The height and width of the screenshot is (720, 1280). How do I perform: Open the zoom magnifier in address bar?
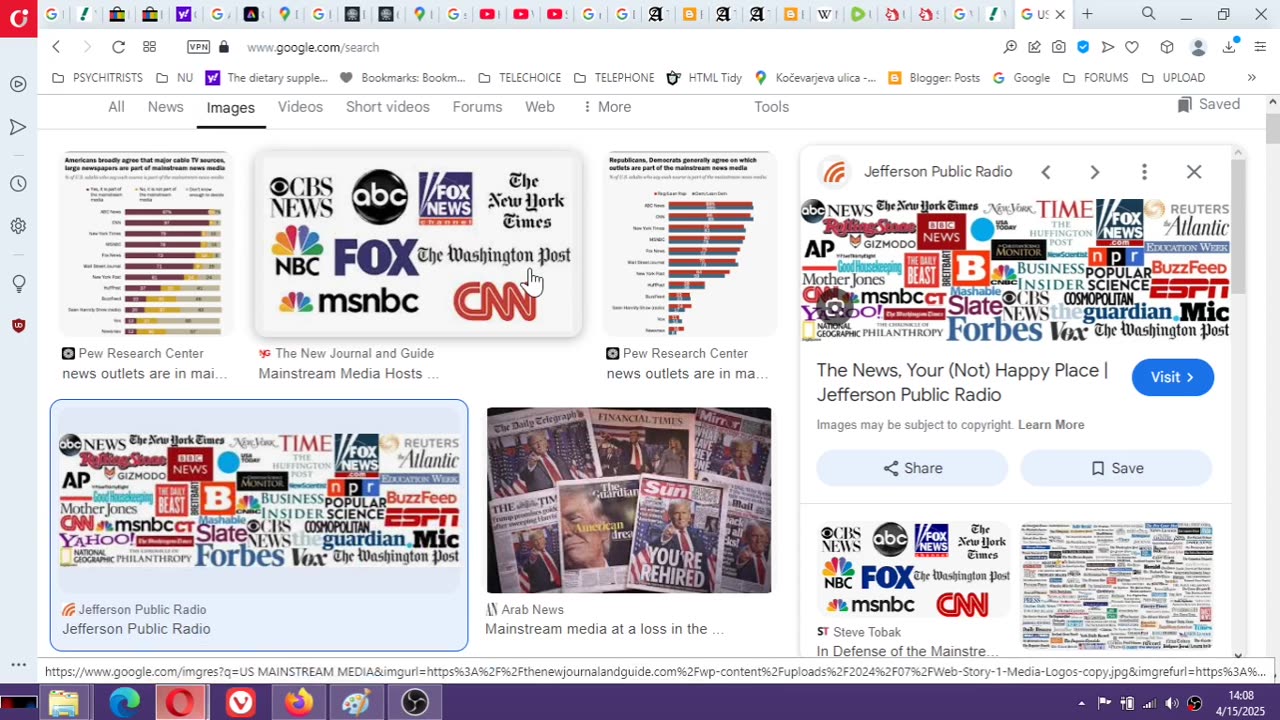pyautogui.click(x=1011, y=47)
